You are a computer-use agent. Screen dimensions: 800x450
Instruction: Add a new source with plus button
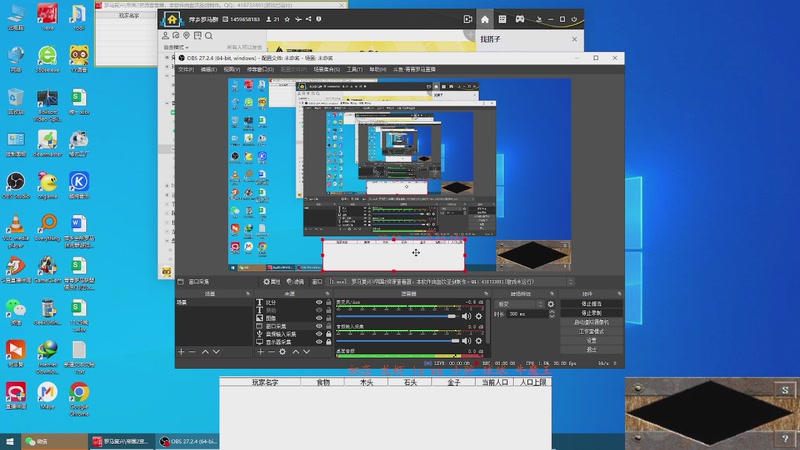(260, 352)
